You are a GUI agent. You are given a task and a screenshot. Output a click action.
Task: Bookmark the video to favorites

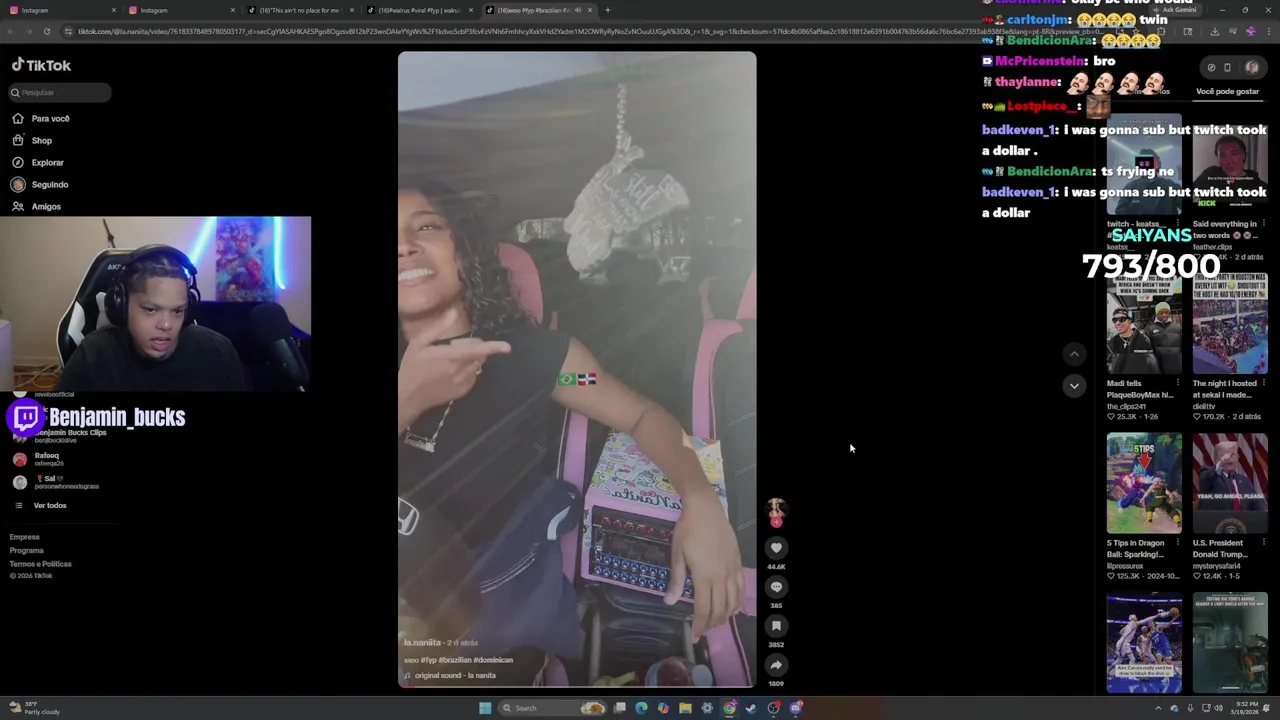[x=776, y=626]
